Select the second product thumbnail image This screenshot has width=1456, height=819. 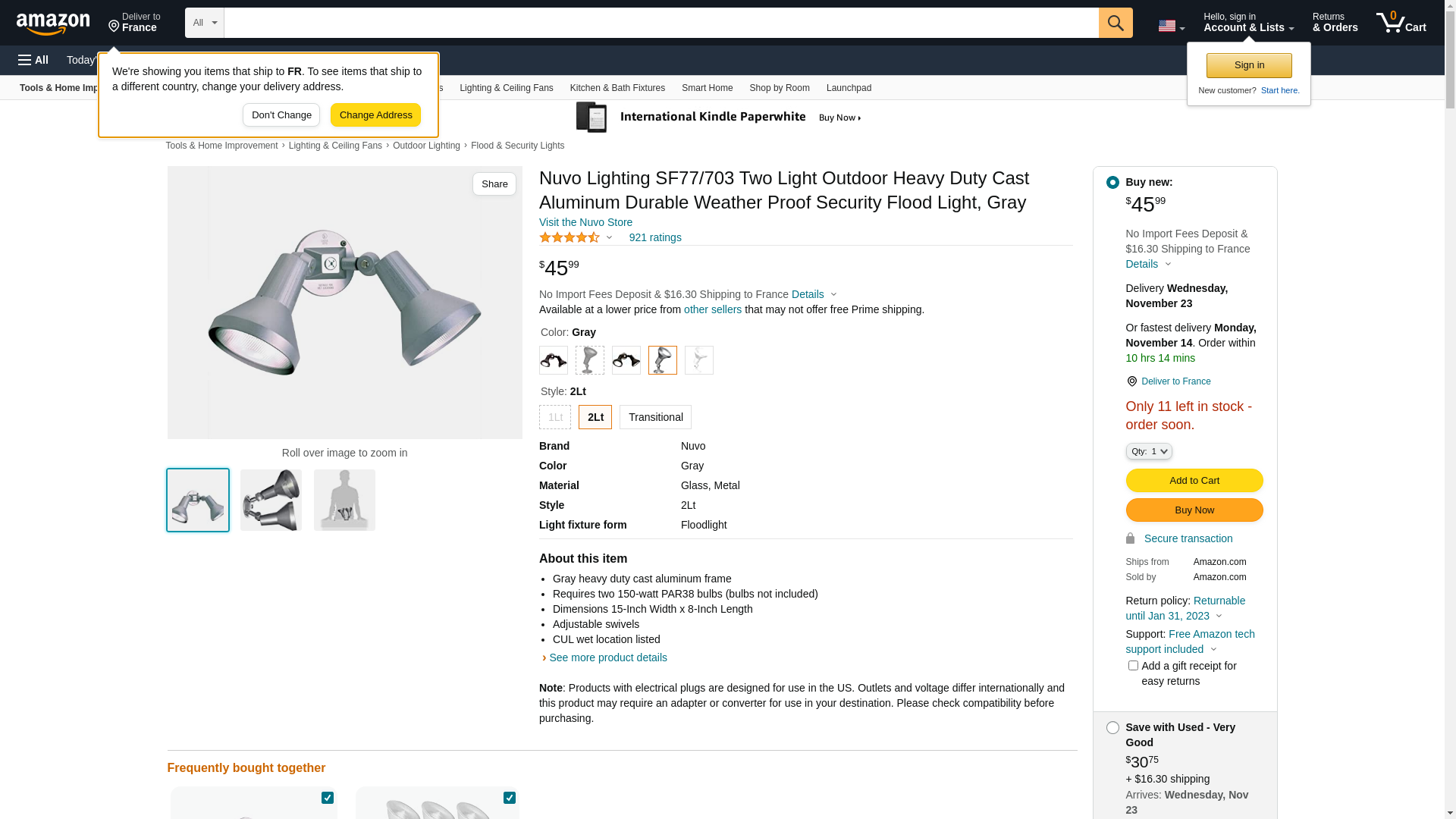[271, 500]
